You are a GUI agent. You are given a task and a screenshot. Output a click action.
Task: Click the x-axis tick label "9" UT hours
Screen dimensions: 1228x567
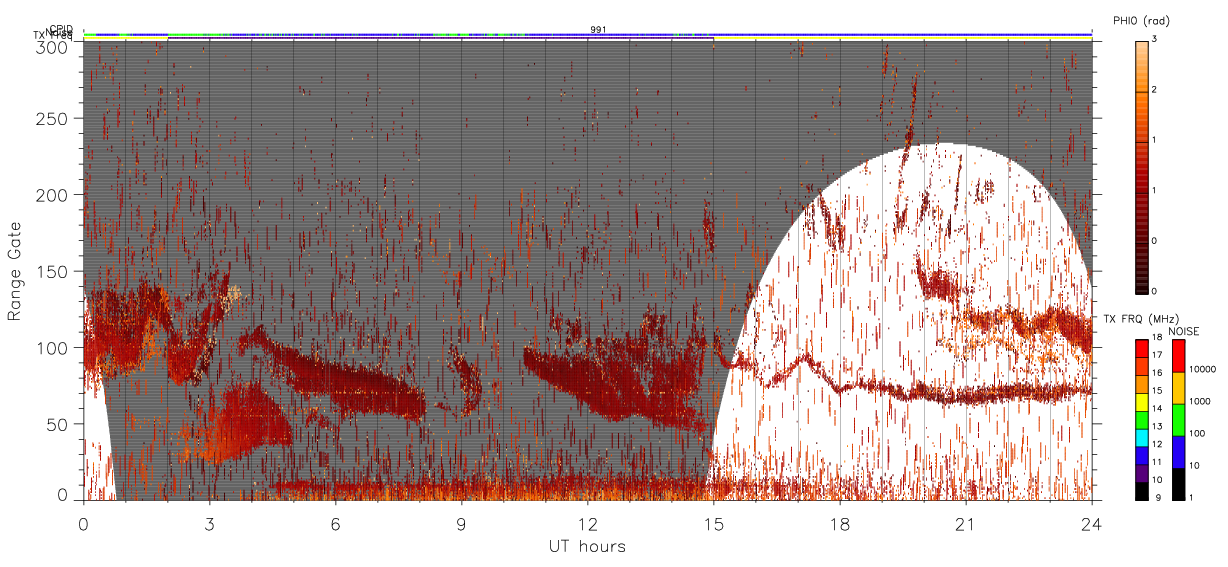click(x=461, y=523)
